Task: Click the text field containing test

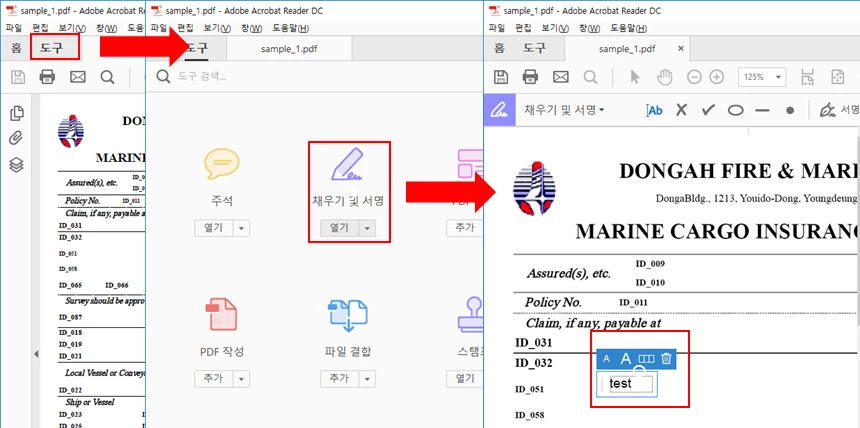Action: point(627,384)
